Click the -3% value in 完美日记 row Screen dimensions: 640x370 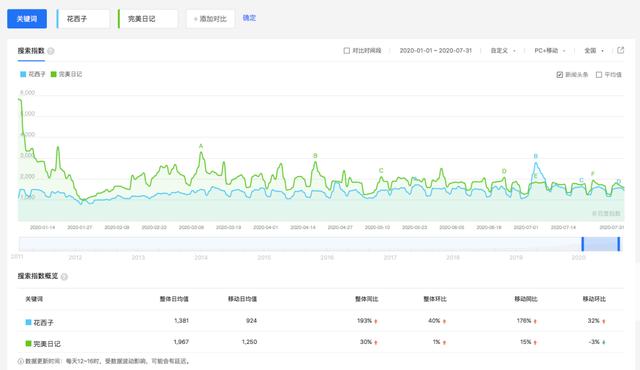[x=594, y=342]
